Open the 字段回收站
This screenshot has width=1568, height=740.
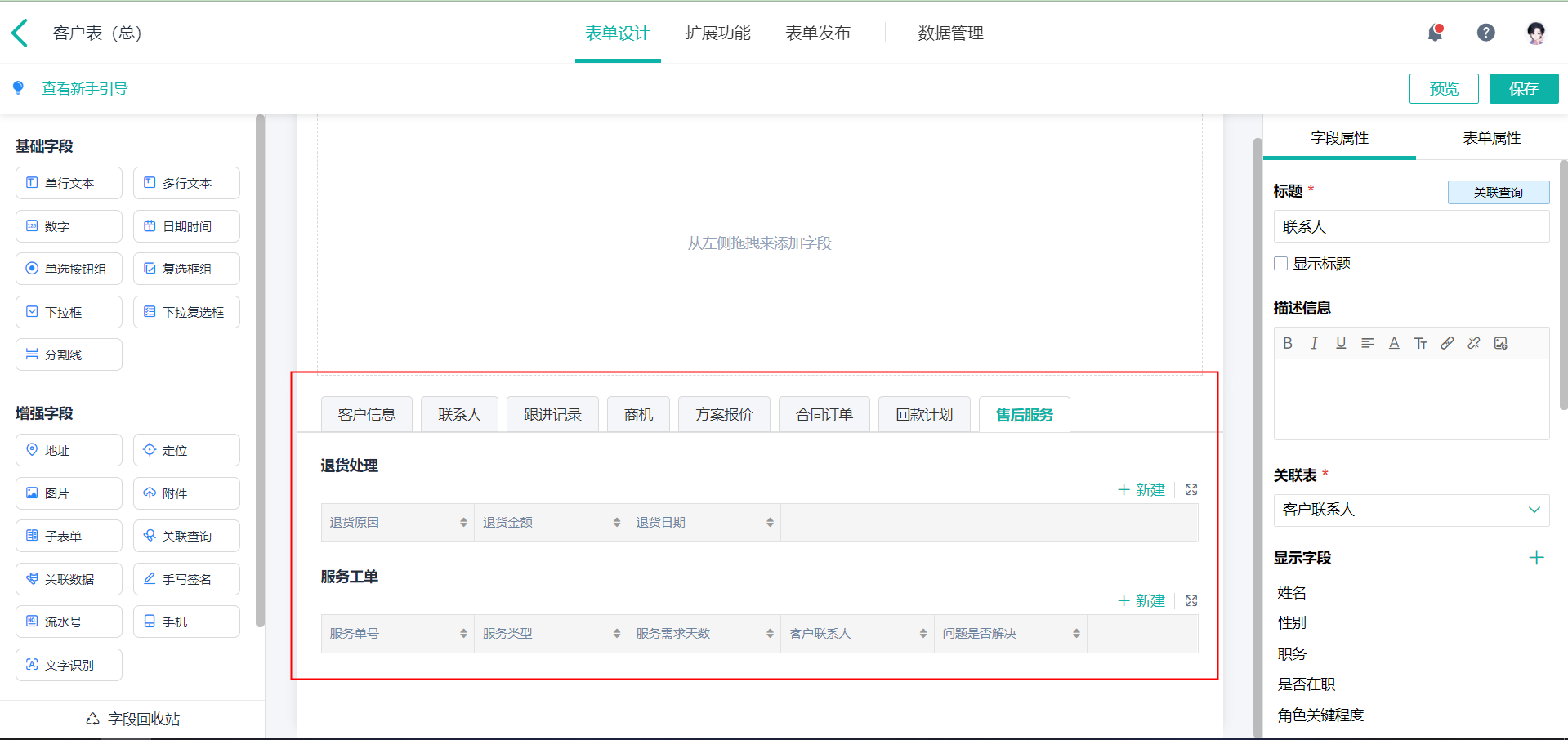click(133, 719)
